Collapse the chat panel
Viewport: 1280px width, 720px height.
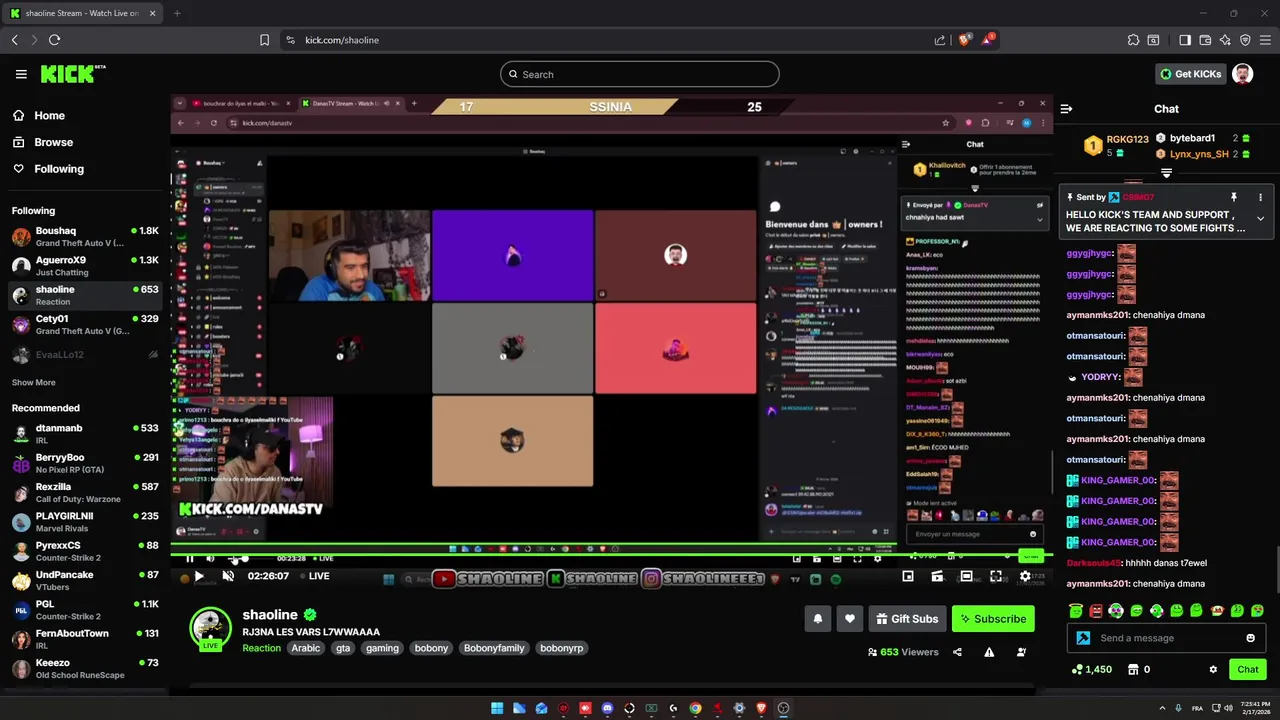(x=1066, y=109)
